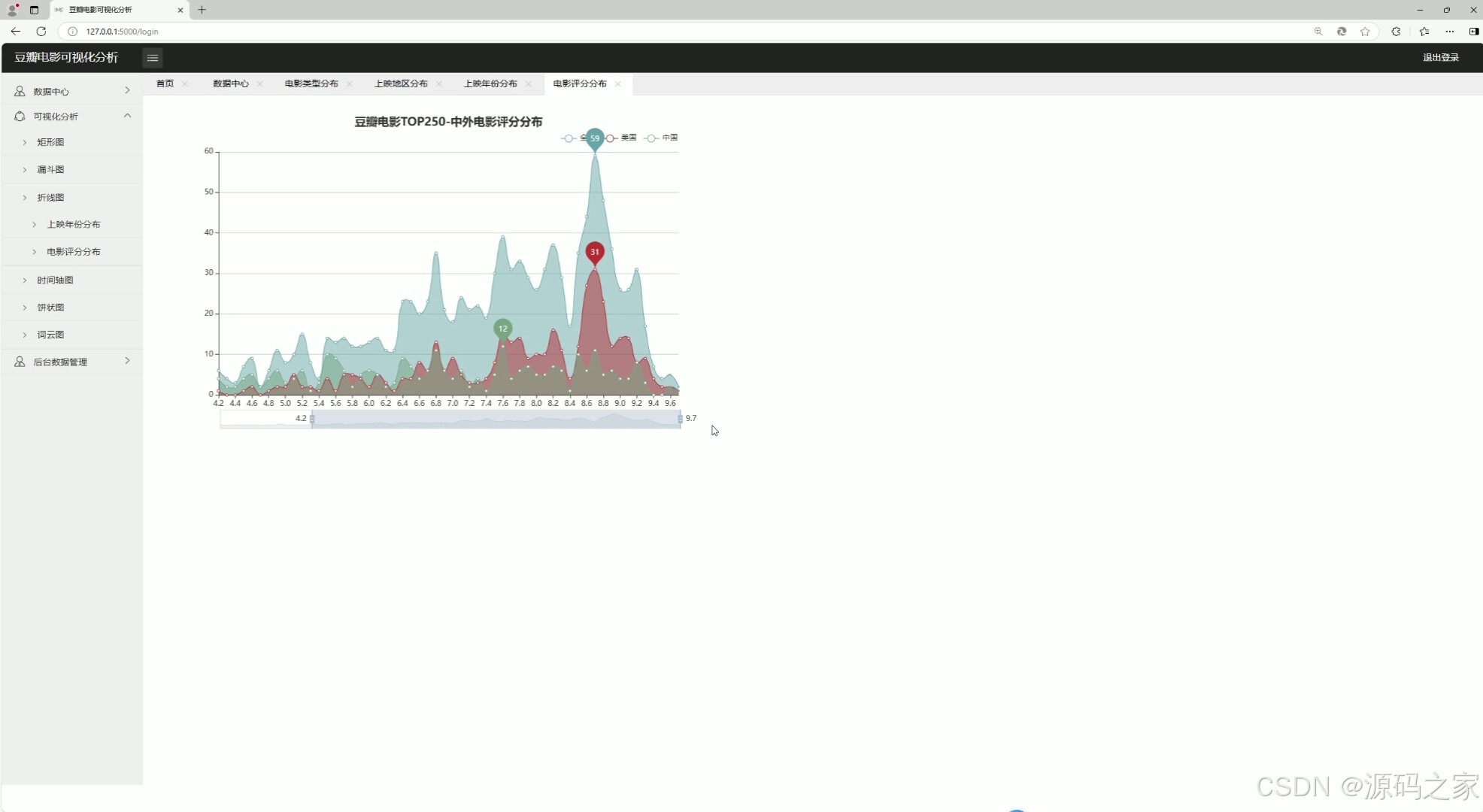Viewport: 1483px width, 812px height.
Task: Open the browser extensions icon
Action: click(x=1396, y=32)
